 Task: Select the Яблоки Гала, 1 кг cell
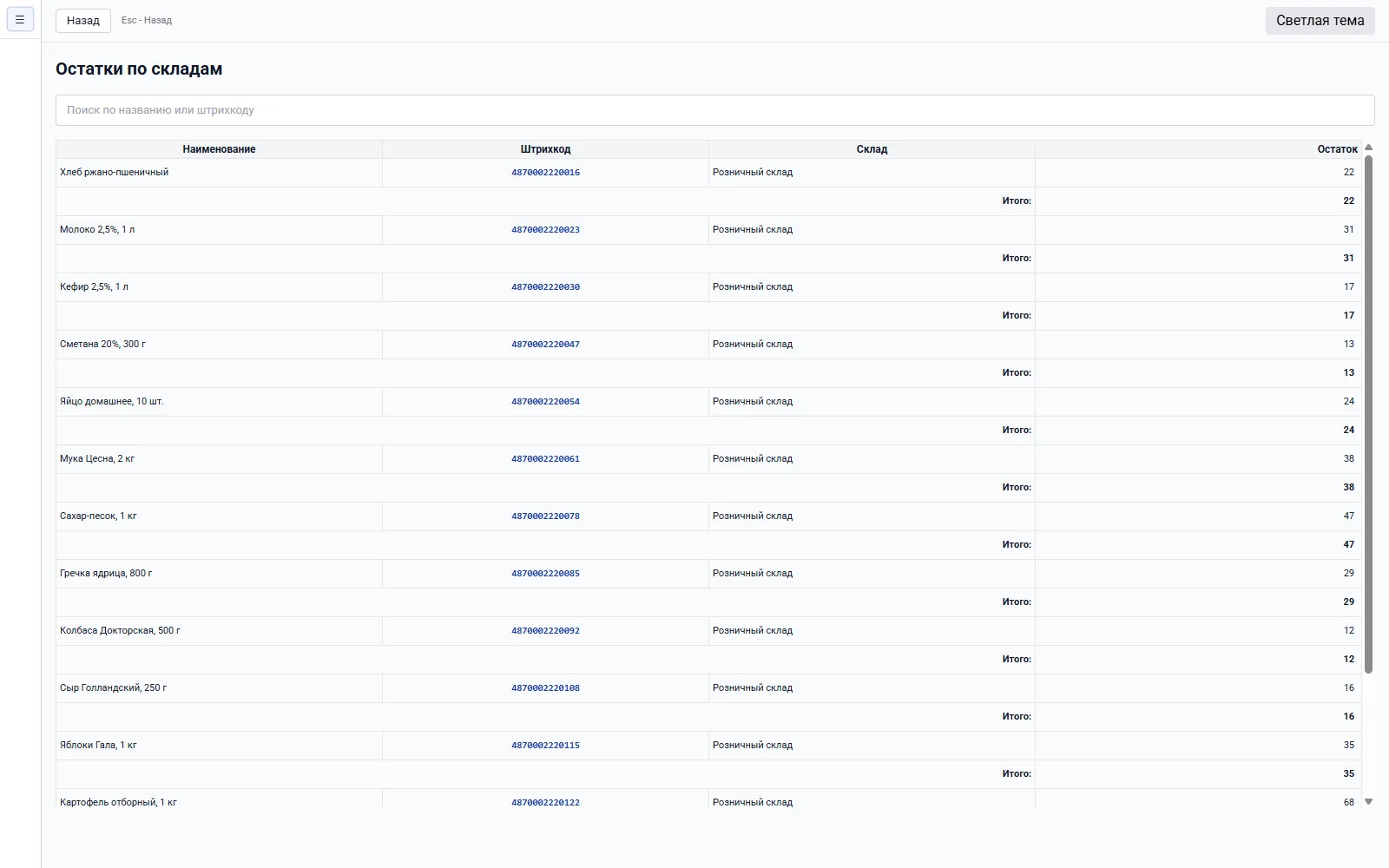tap(219, 745)
